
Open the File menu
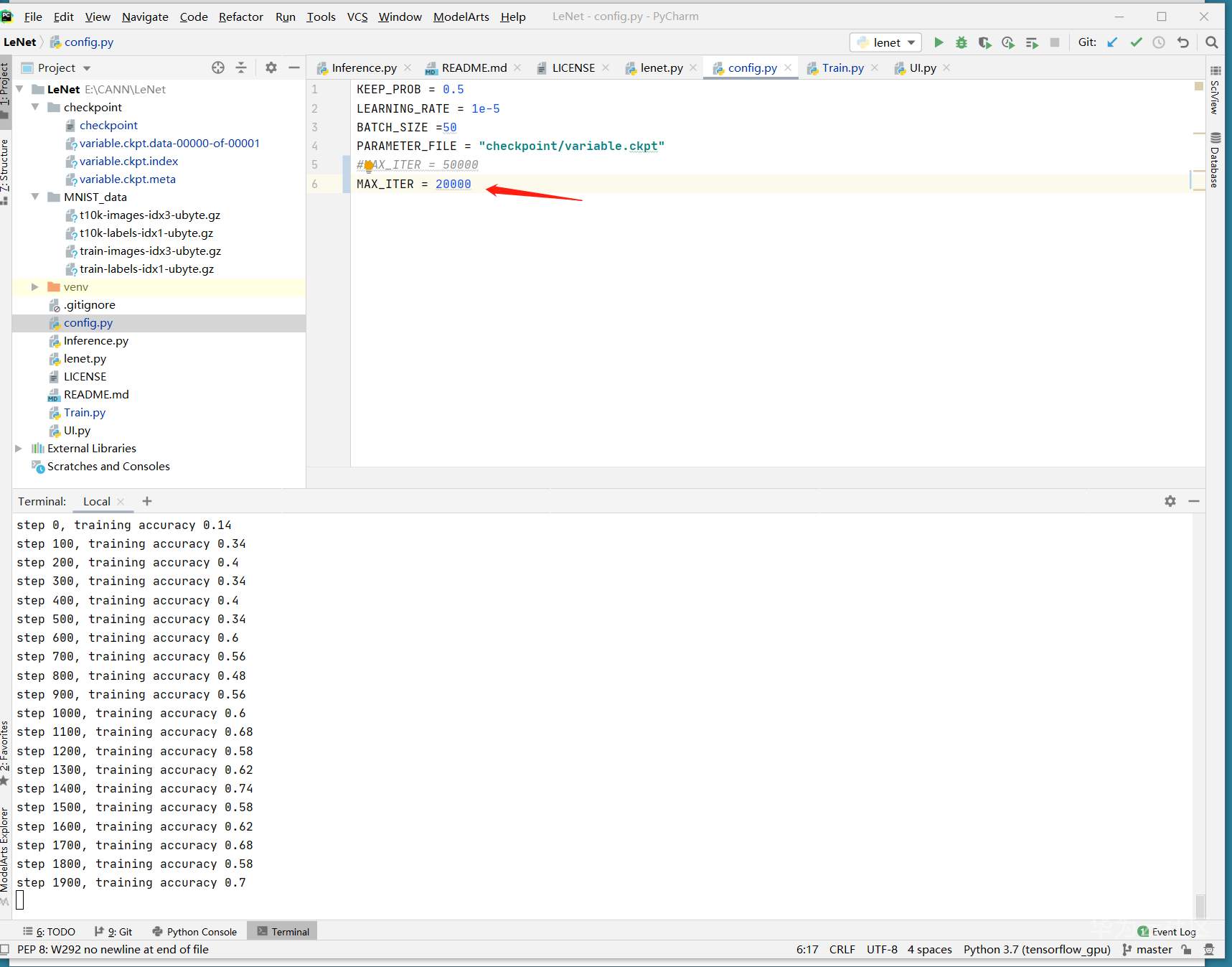[x=33, y=17]
